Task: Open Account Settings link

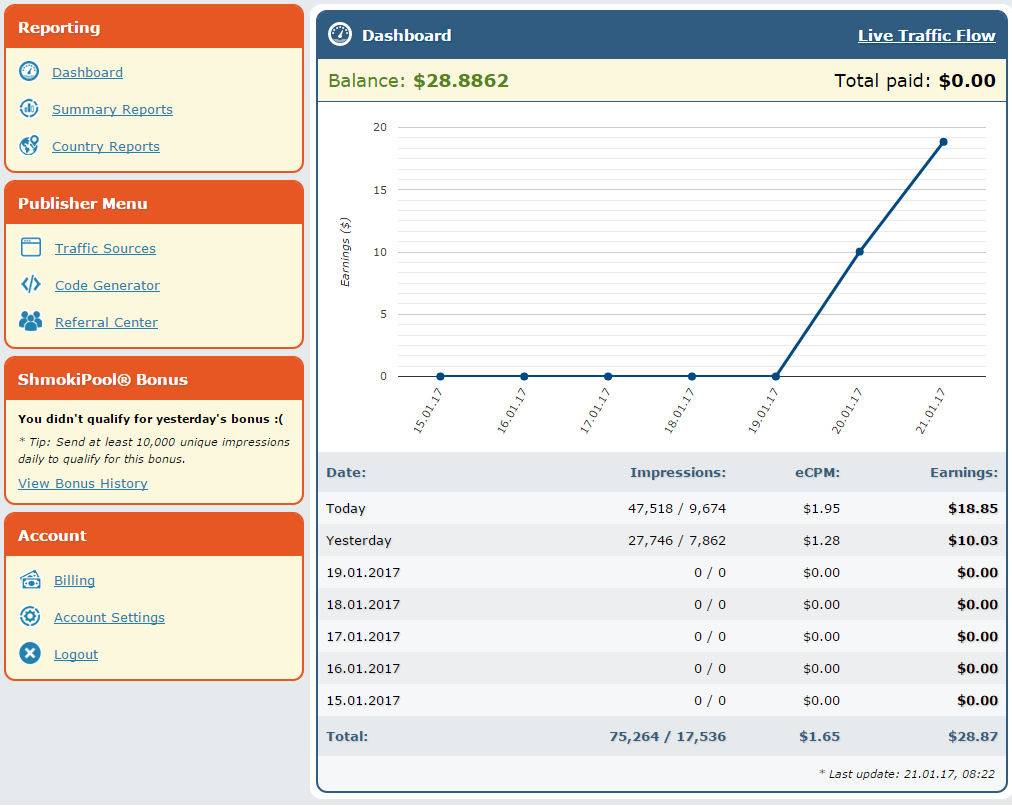Action: [x=109, y=618]
